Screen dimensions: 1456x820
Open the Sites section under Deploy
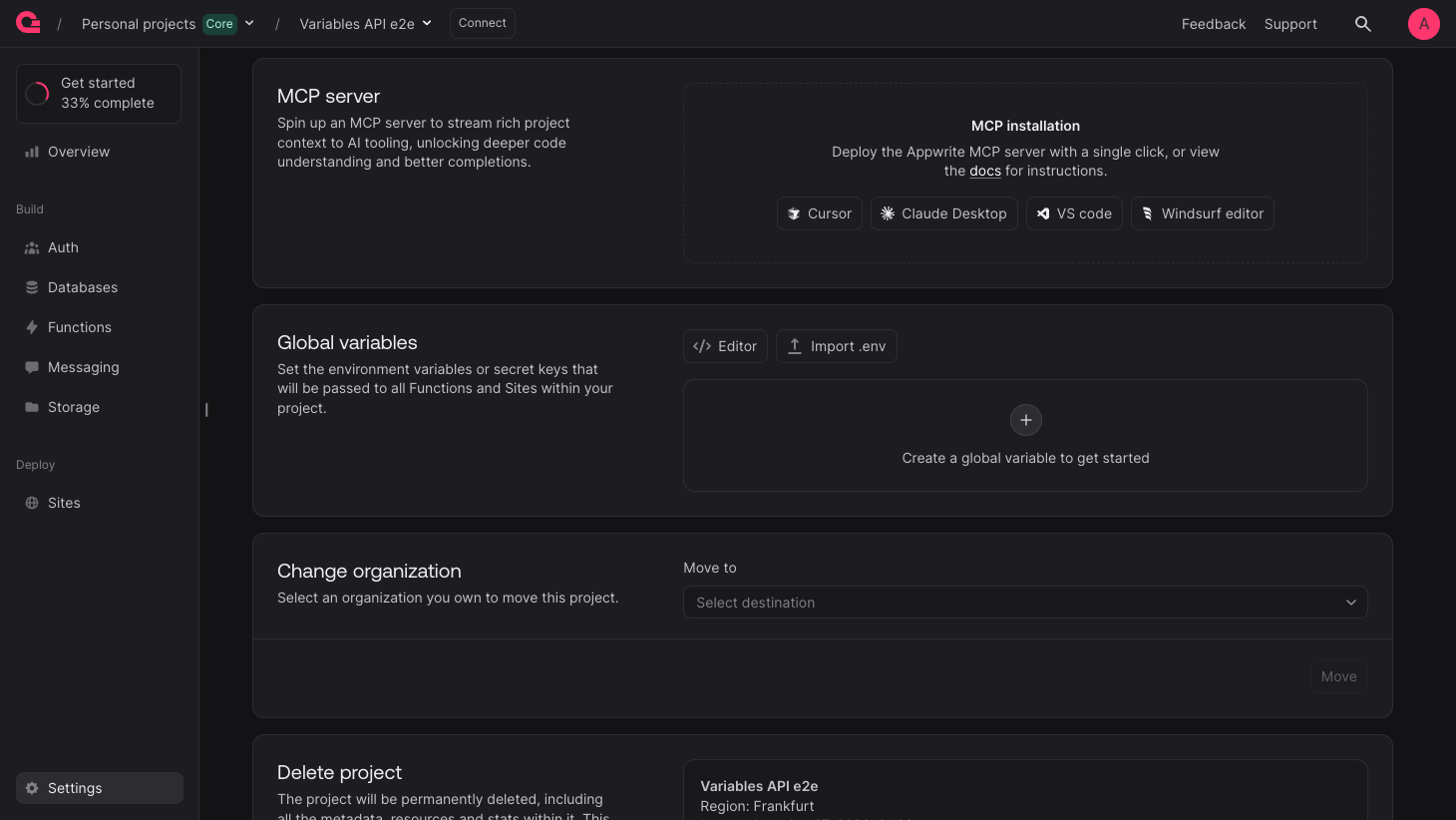click(64, 503)
